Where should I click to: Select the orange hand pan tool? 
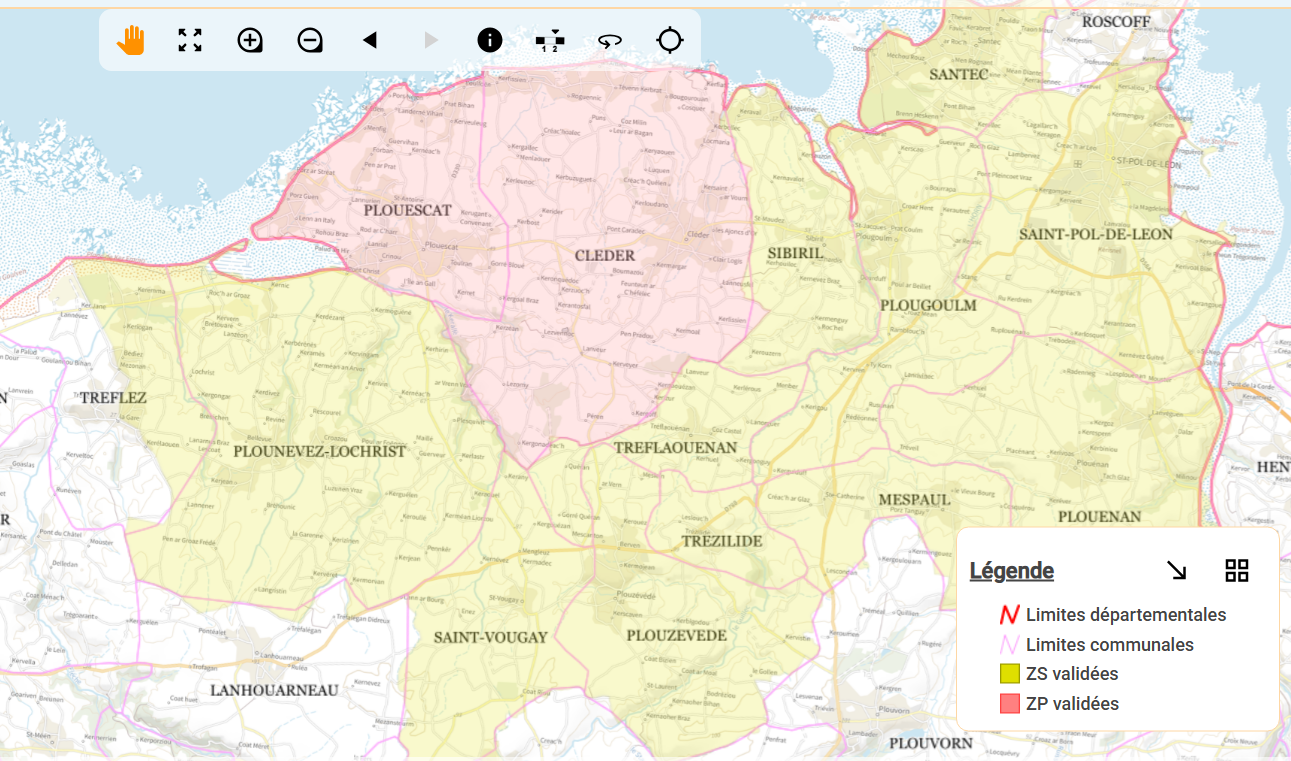click(130, 40)
